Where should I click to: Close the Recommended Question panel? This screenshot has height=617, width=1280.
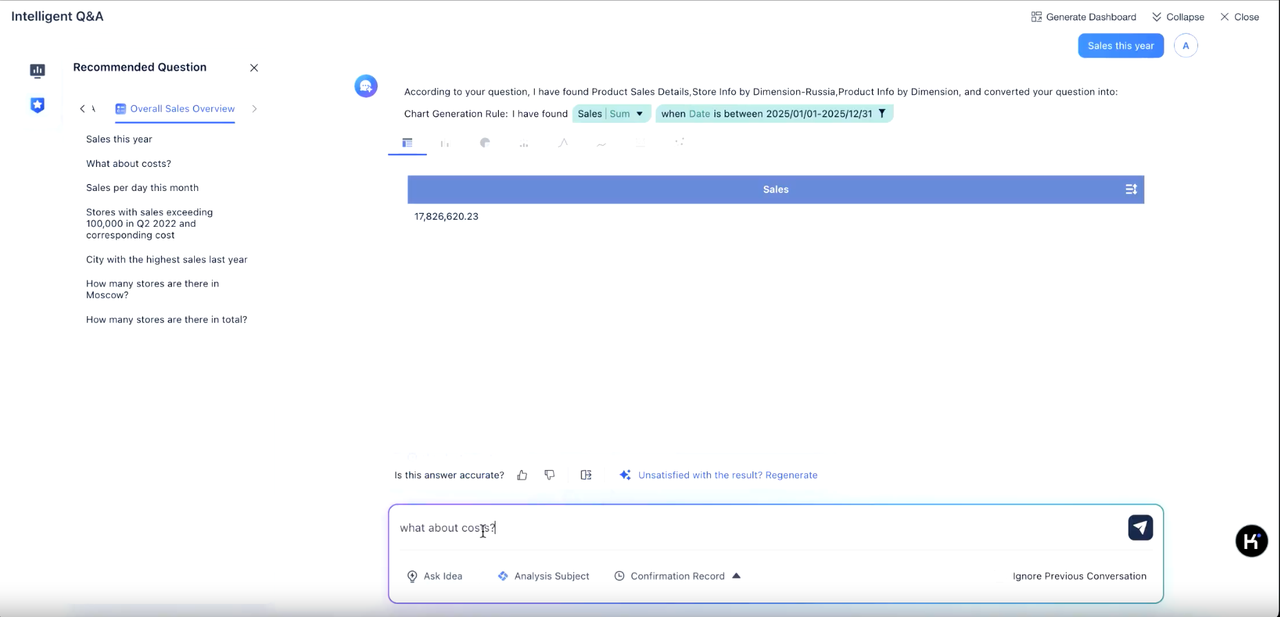click(254, 68)
